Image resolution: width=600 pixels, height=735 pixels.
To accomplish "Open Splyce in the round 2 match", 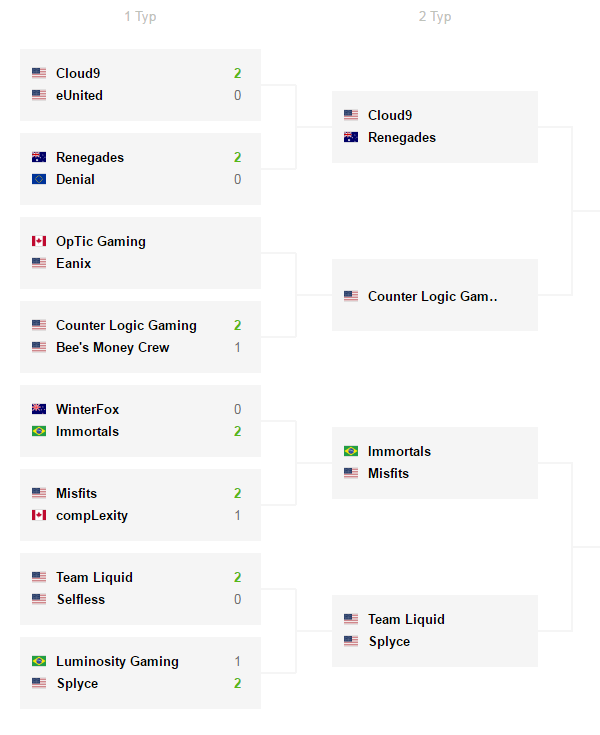I will (389, 642).
